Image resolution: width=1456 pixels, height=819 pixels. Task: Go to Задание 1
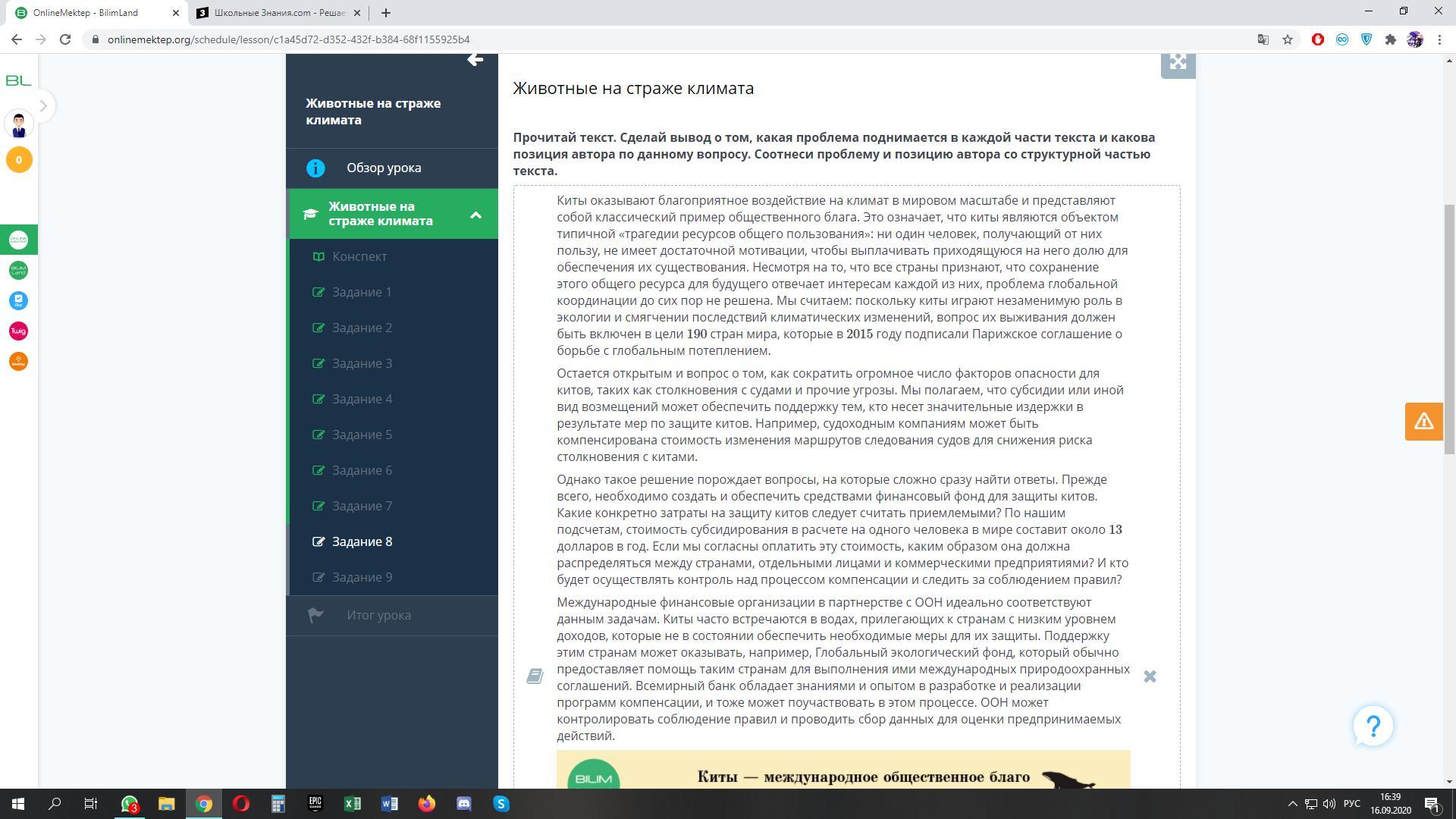362,293
